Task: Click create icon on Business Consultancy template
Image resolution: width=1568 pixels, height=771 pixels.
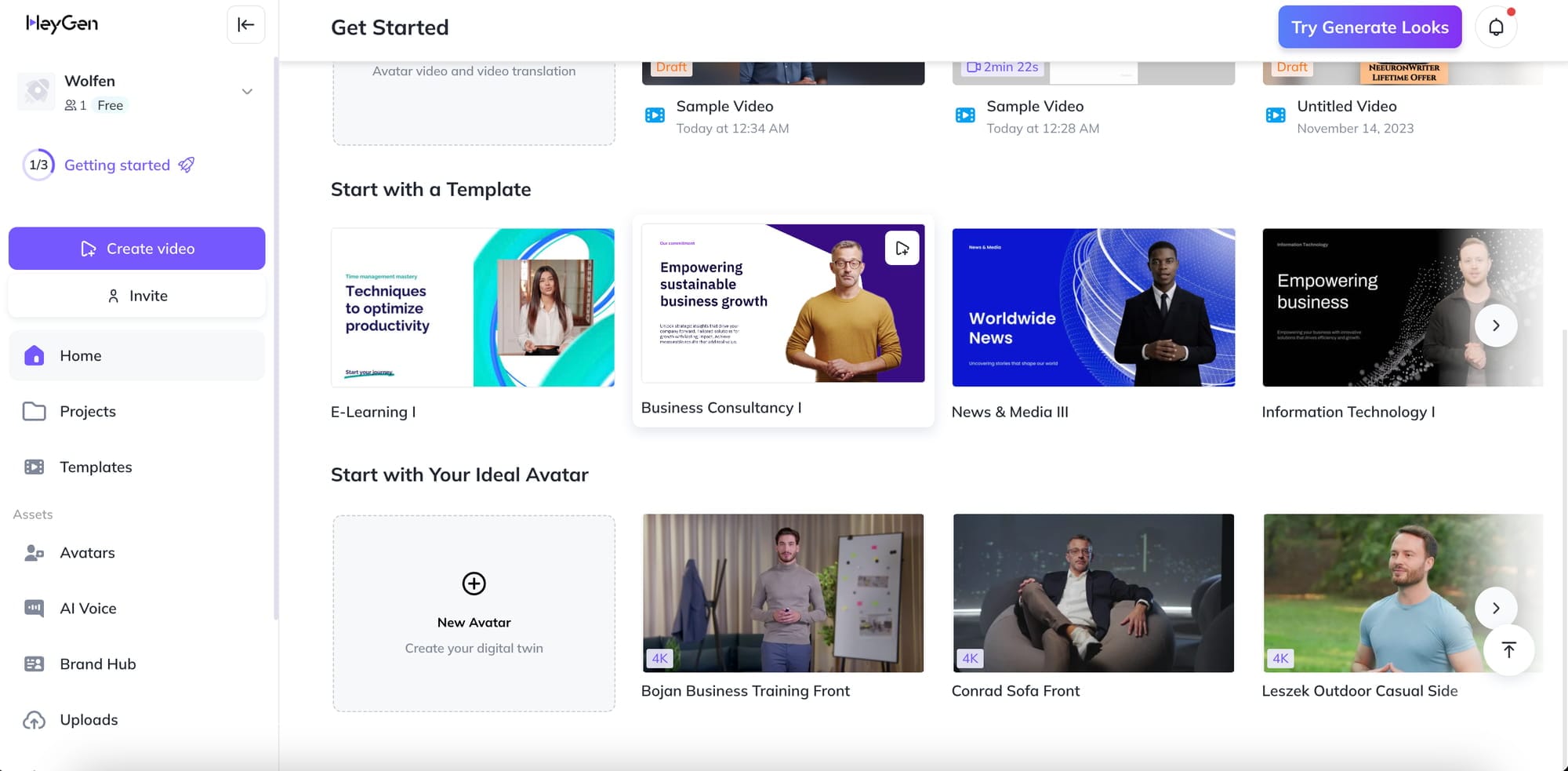Action: (902, 248)
